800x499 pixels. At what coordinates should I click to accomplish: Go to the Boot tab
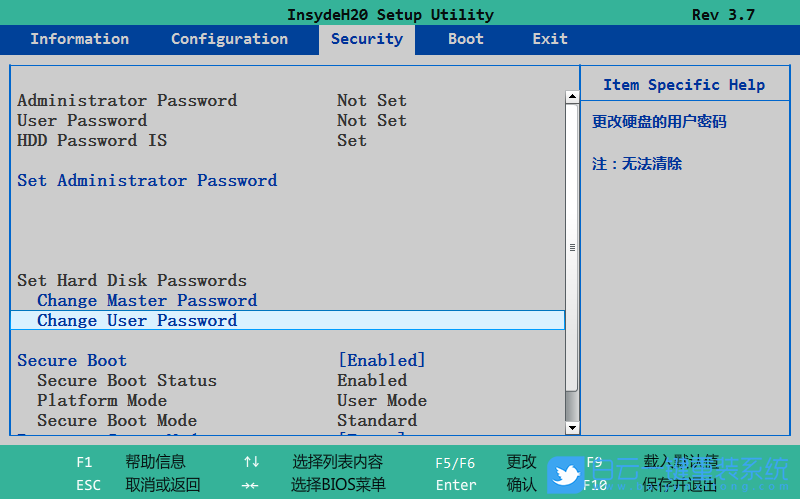465,39
